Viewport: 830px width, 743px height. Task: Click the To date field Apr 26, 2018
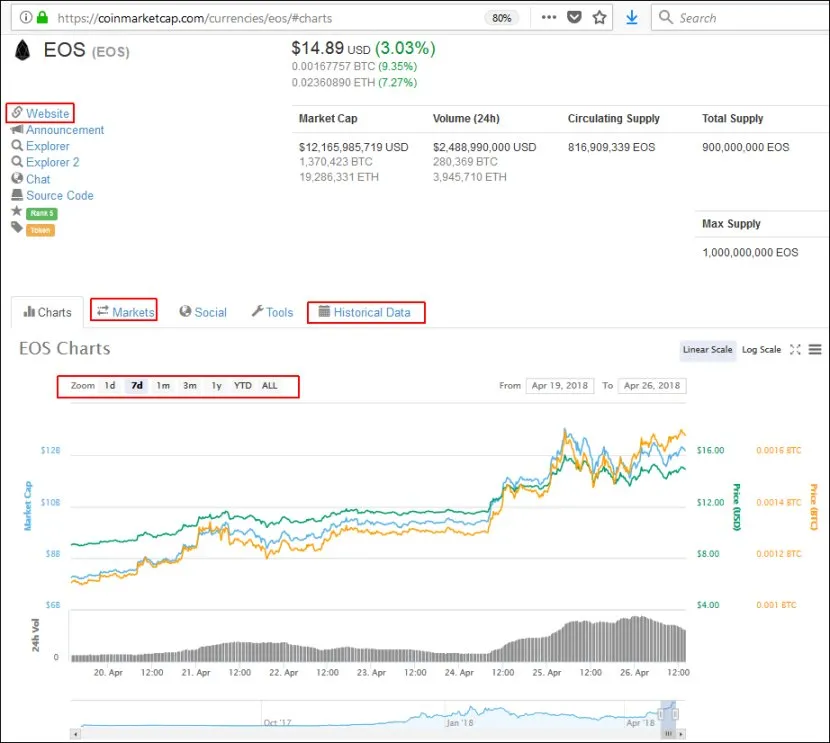click(x=652, y=386)
